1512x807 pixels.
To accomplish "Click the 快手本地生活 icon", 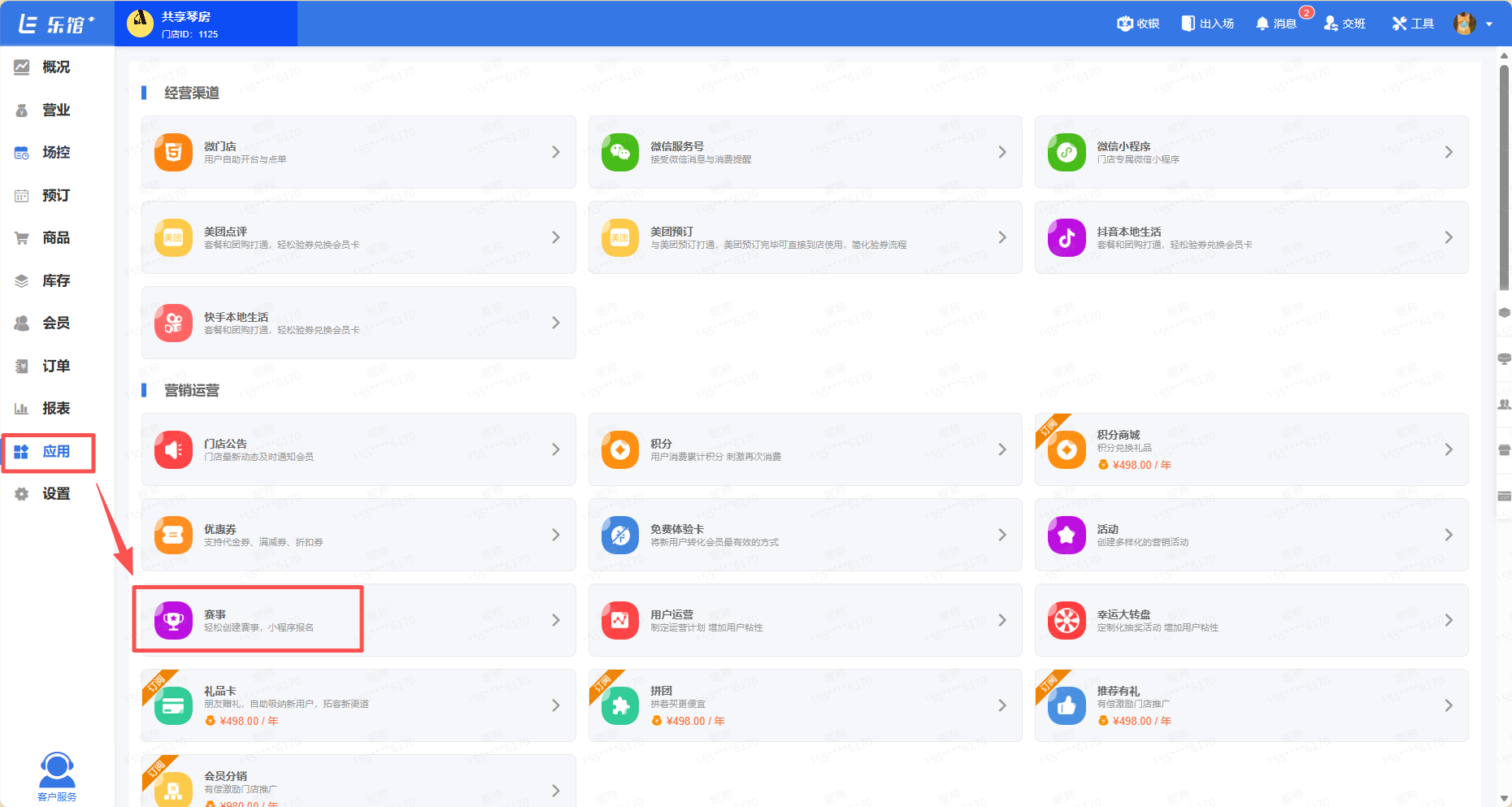I will click(173, 323).
